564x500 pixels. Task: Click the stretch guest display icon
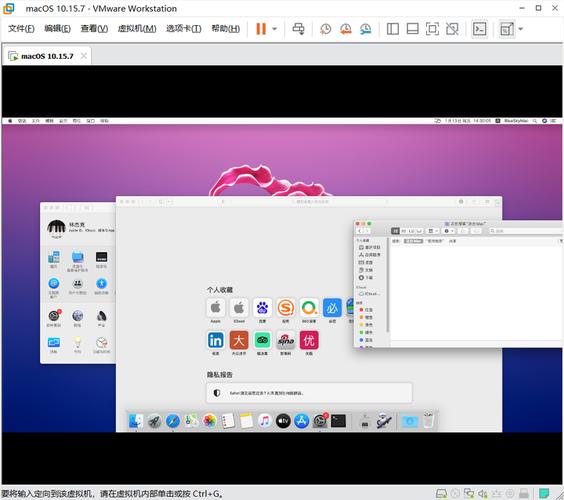[x=507, y=29]
